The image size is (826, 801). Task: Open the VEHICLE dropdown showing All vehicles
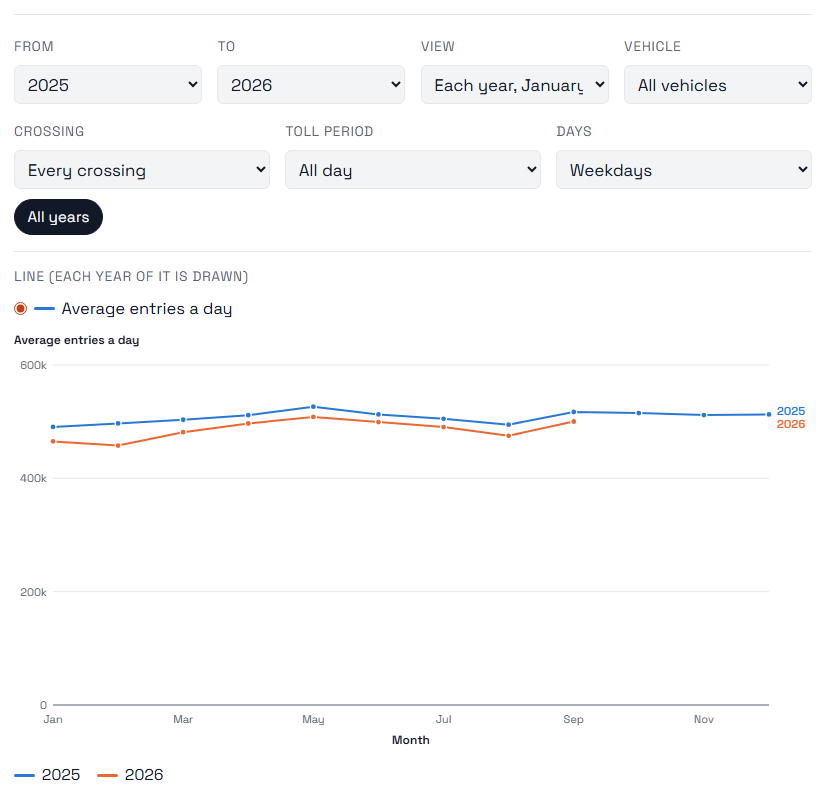pyautogui.click(x=717, y=85)
